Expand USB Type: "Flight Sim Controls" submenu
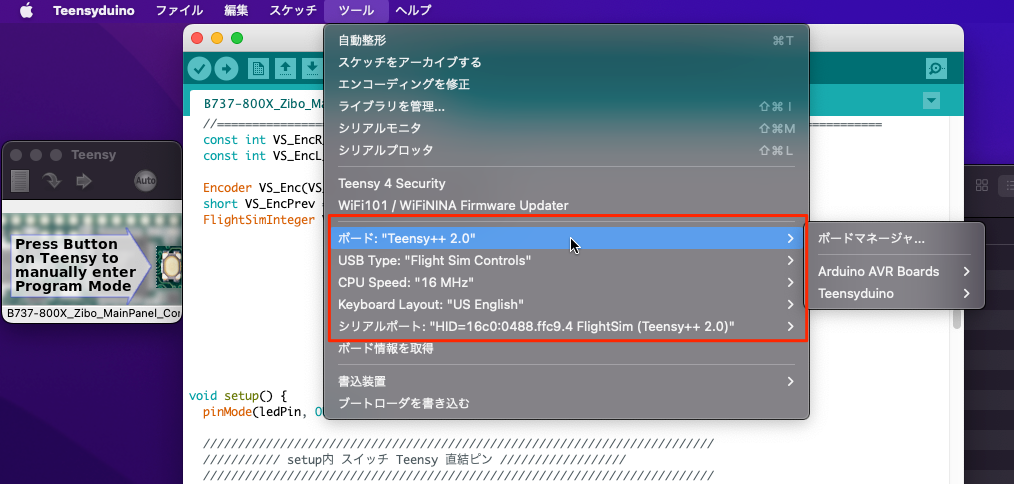The height and width of the screenshot is (484, 1014). [x=566, y=260]
